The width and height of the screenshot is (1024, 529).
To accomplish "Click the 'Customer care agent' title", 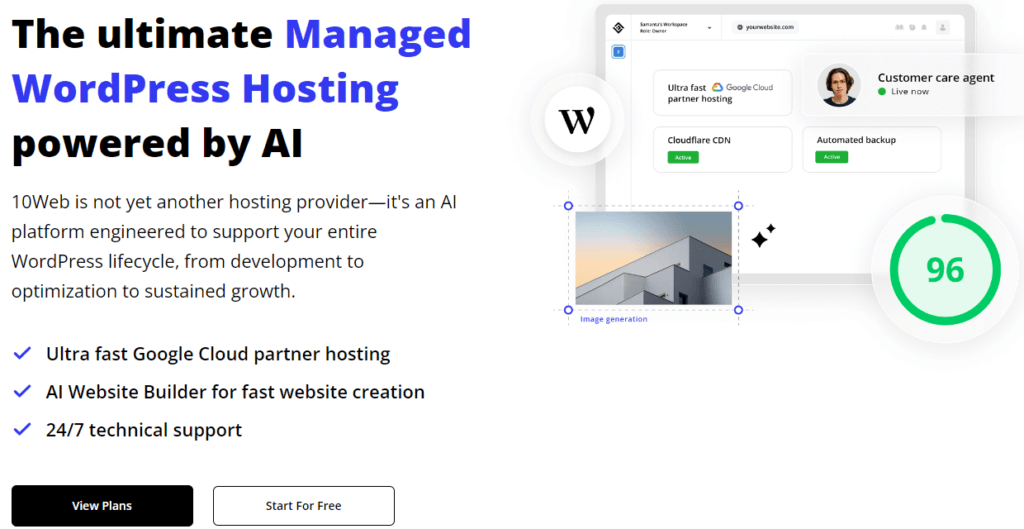I will (x=936, y=78).
